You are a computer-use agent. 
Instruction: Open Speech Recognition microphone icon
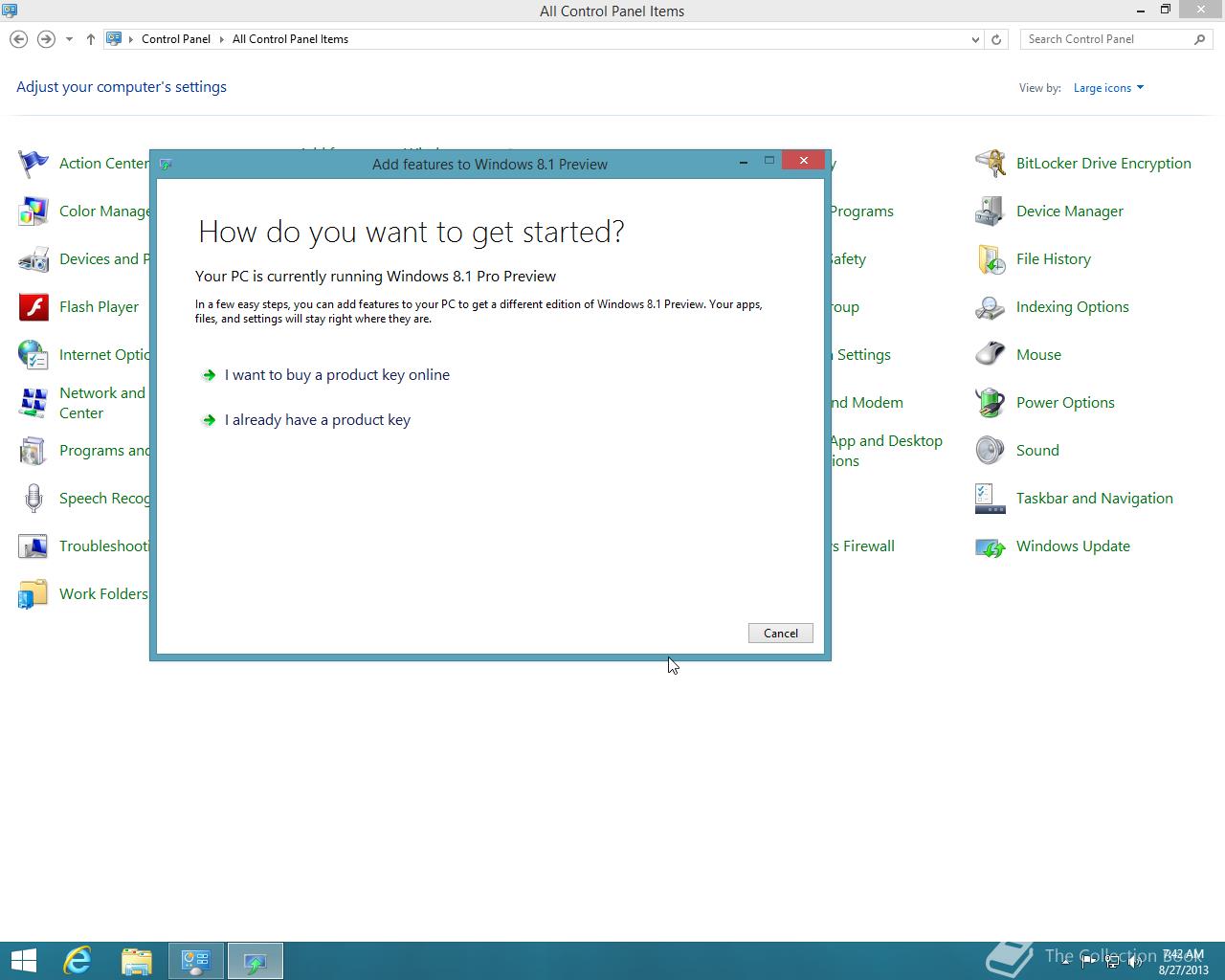coord(33,499)
